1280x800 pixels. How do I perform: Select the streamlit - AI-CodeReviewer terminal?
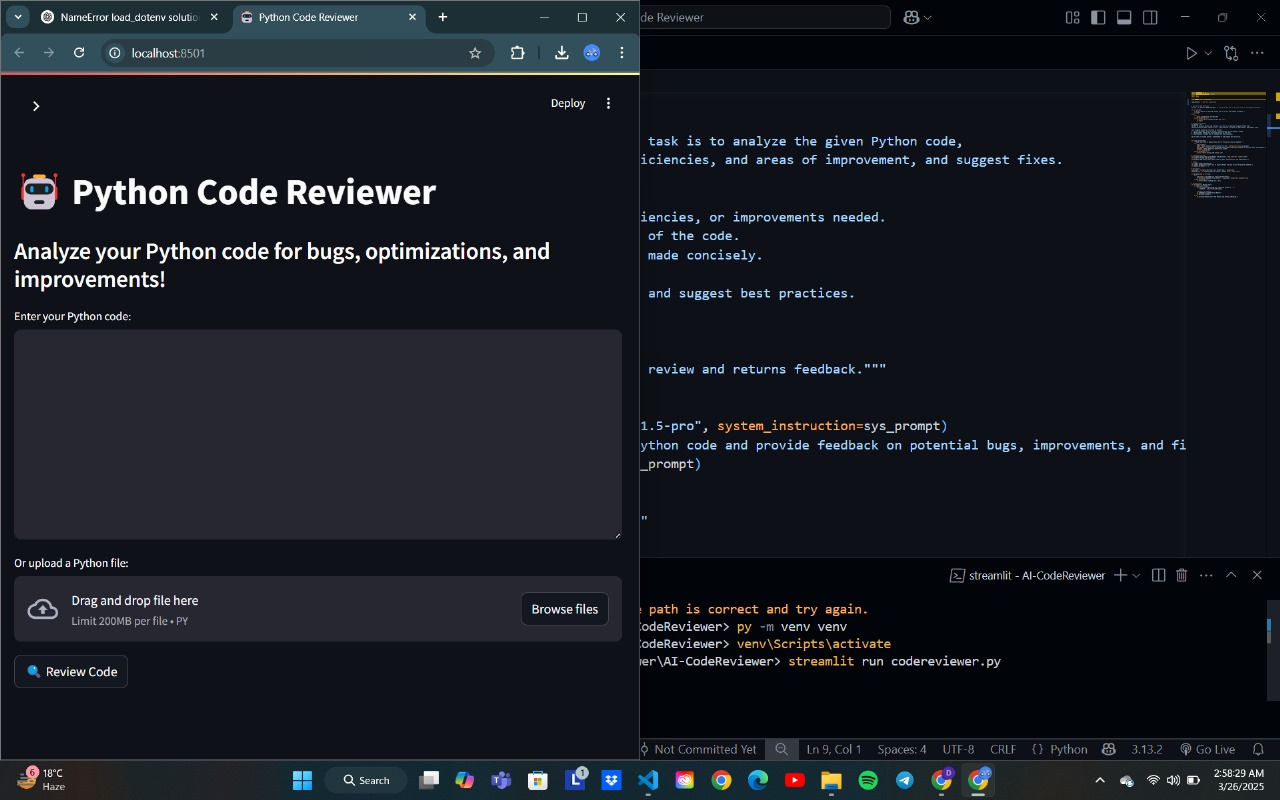click(1027, 575)
